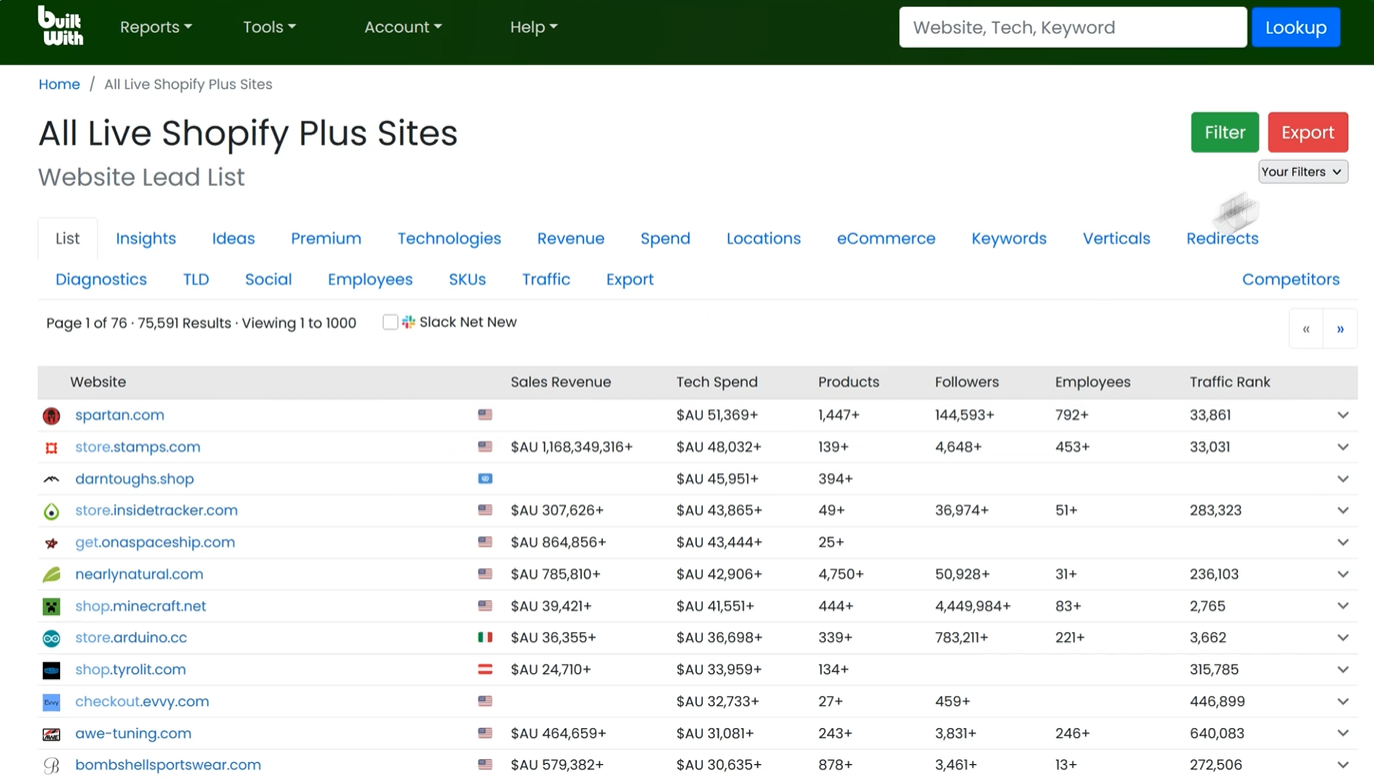This screenshot has width=1374, height=778.
Task: Click the red Export button
Action: pos(1308,132)
